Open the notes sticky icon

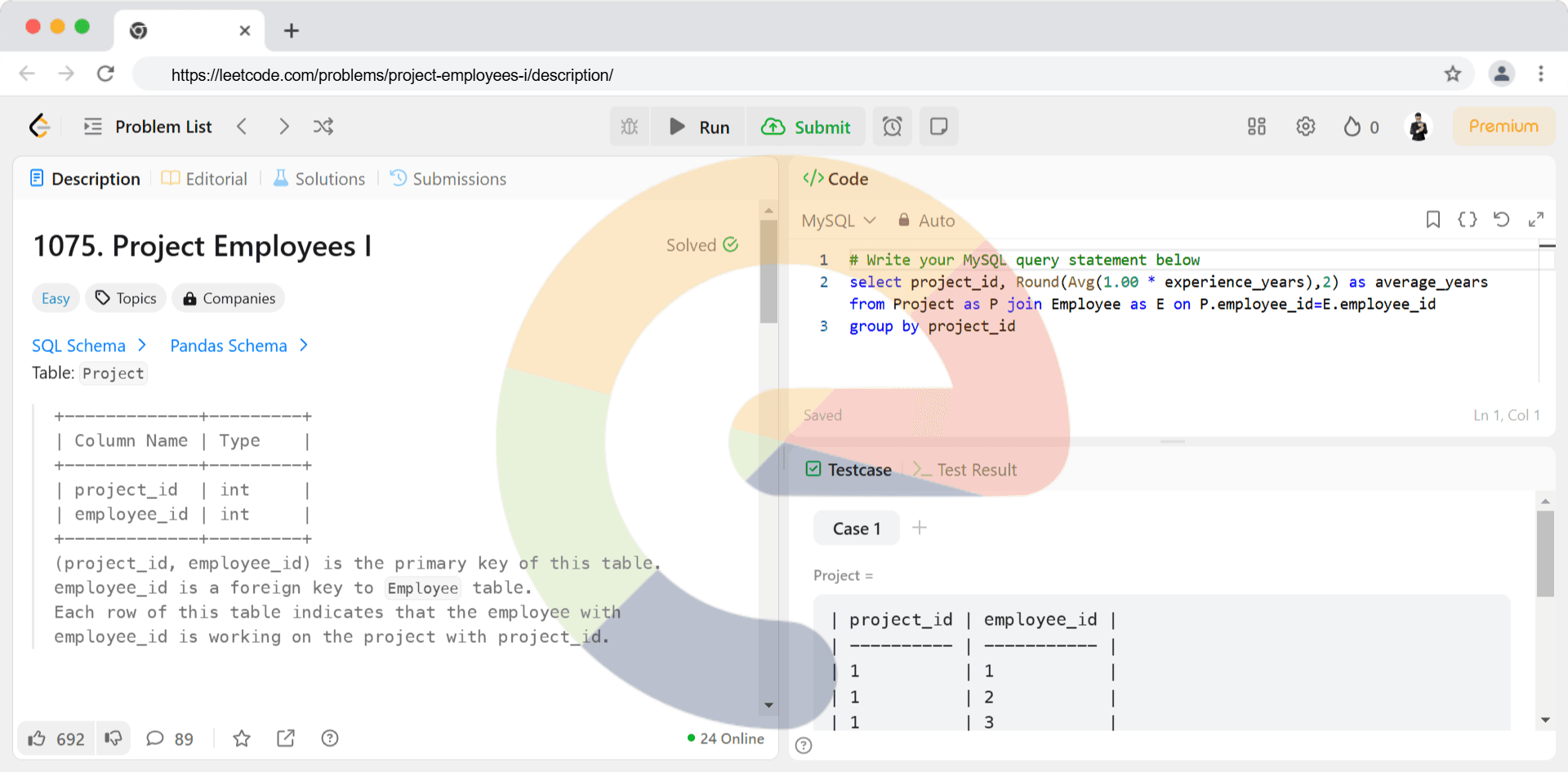click(x=938, y=127)
